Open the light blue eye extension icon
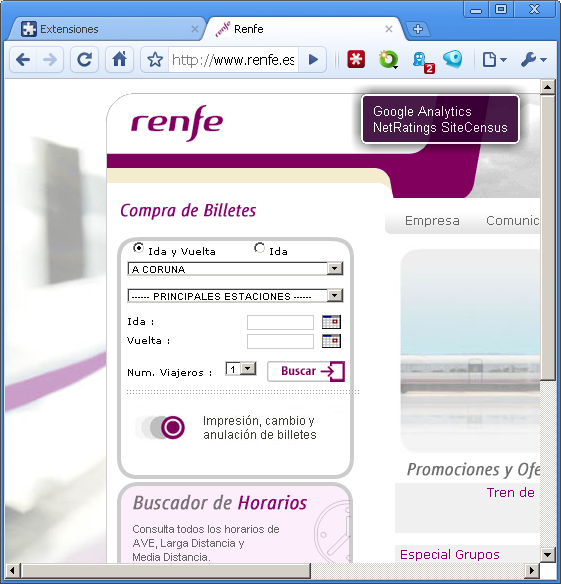The width and height of the screenshot is (561, 584). click(453, 60)
